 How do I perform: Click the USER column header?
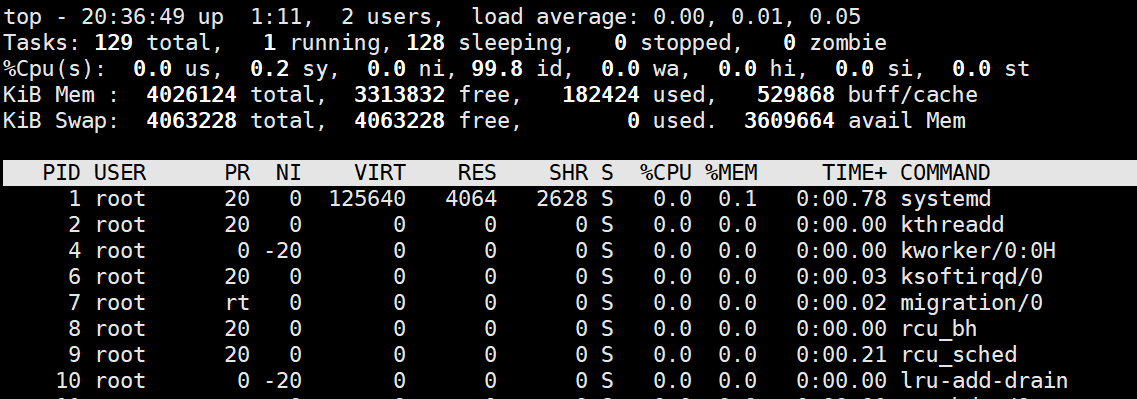pos(120,173)
